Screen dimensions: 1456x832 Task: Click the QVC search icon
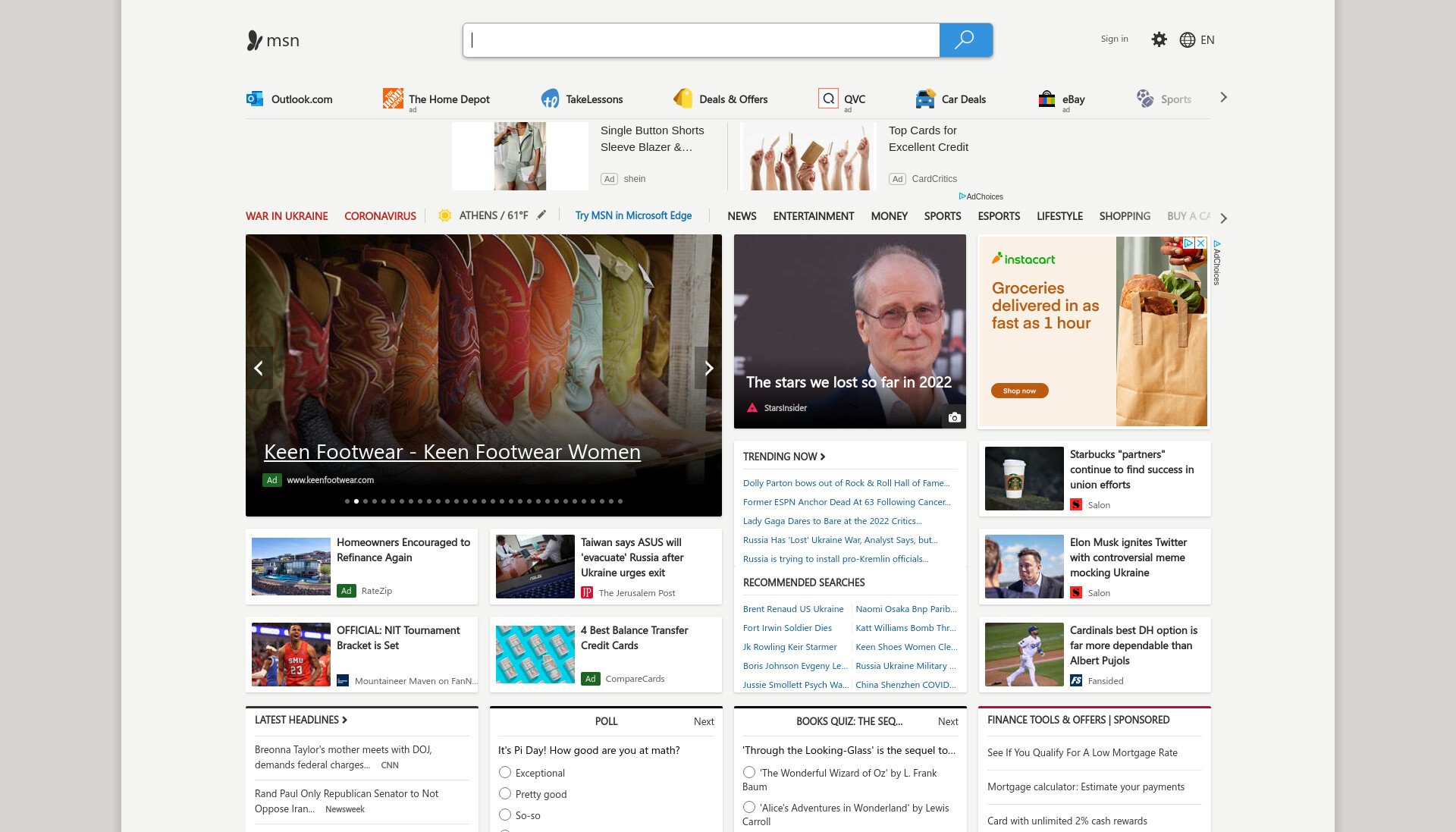[x=828, y=99]
